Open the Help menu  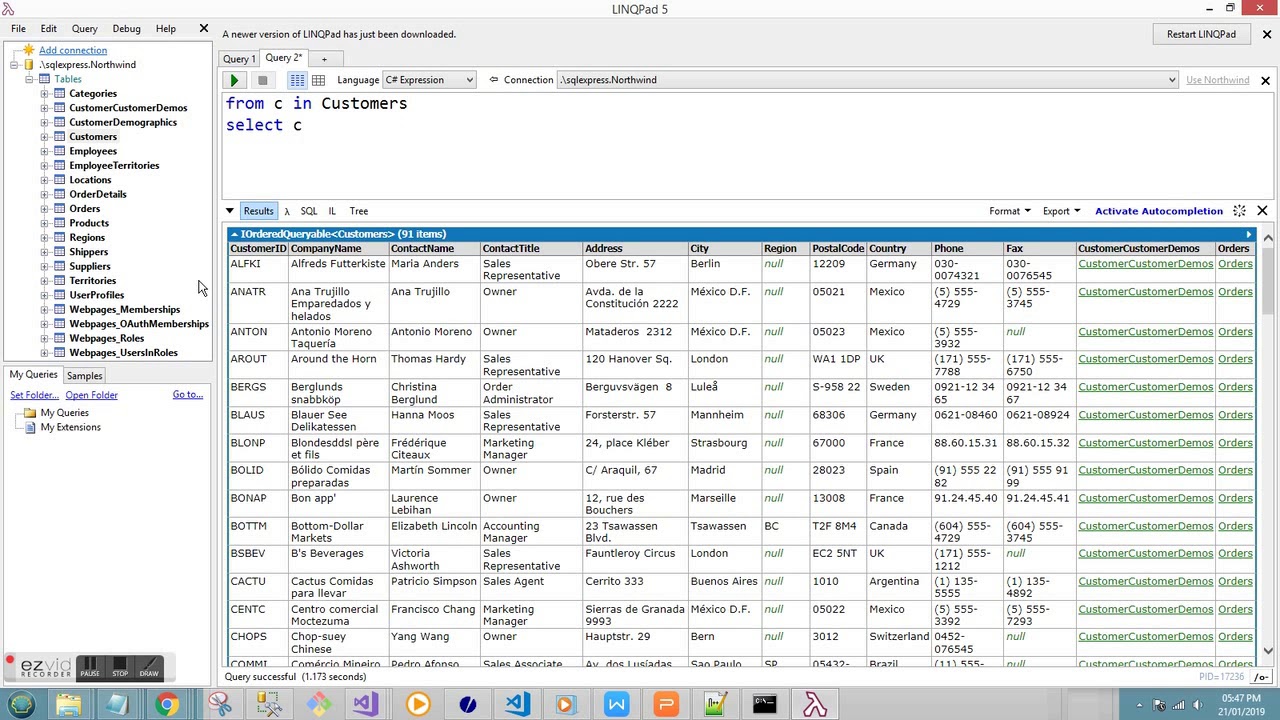click(x=166, y=29)
